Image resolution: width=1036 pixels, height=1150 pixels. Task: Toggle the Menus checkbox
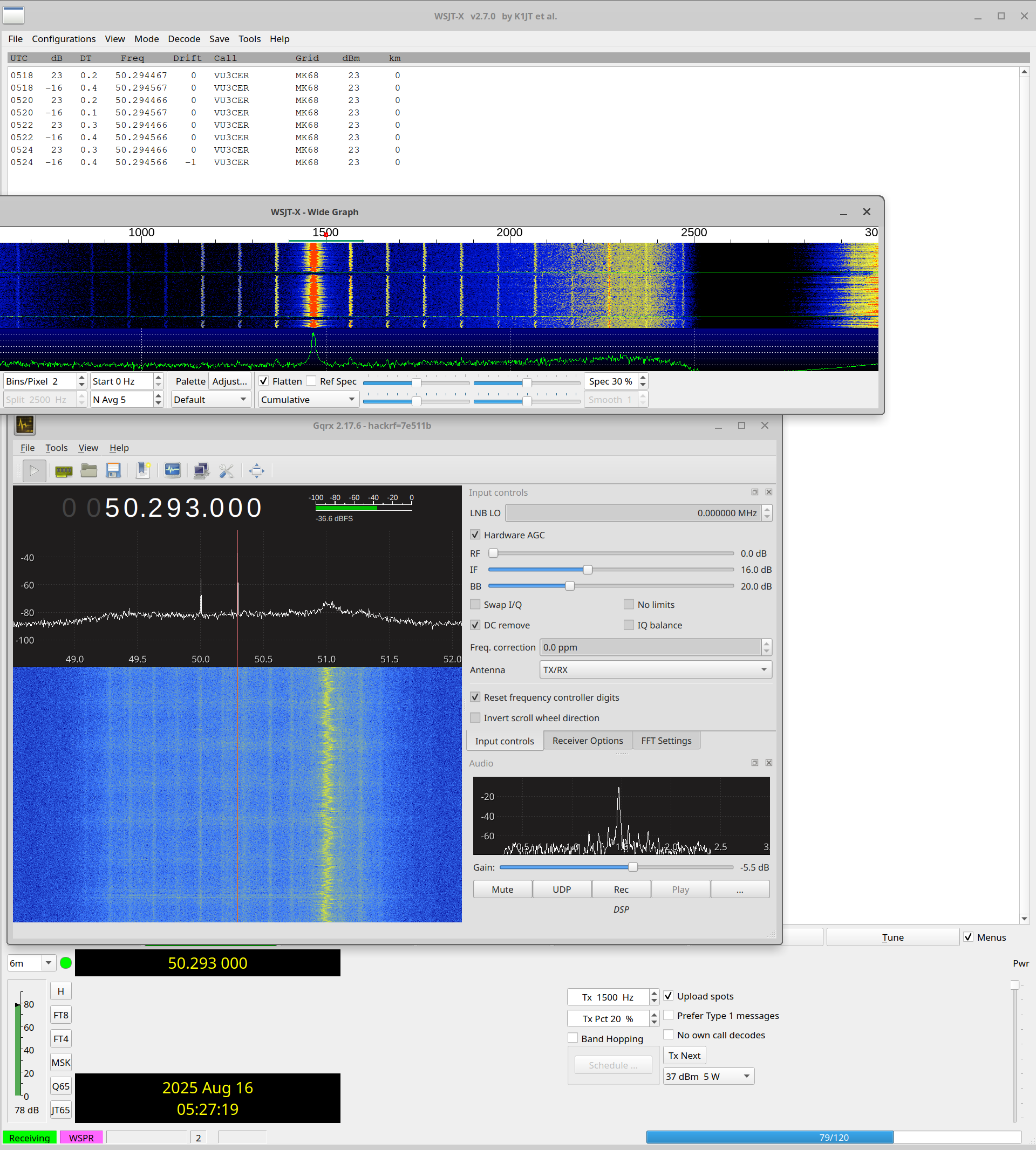point(968,936)
